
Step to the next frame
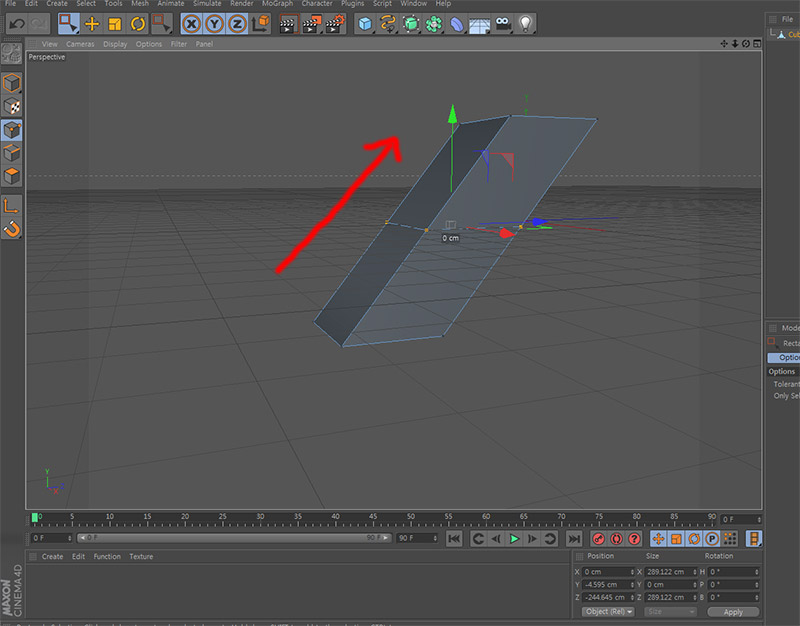[x=532, y=539]
